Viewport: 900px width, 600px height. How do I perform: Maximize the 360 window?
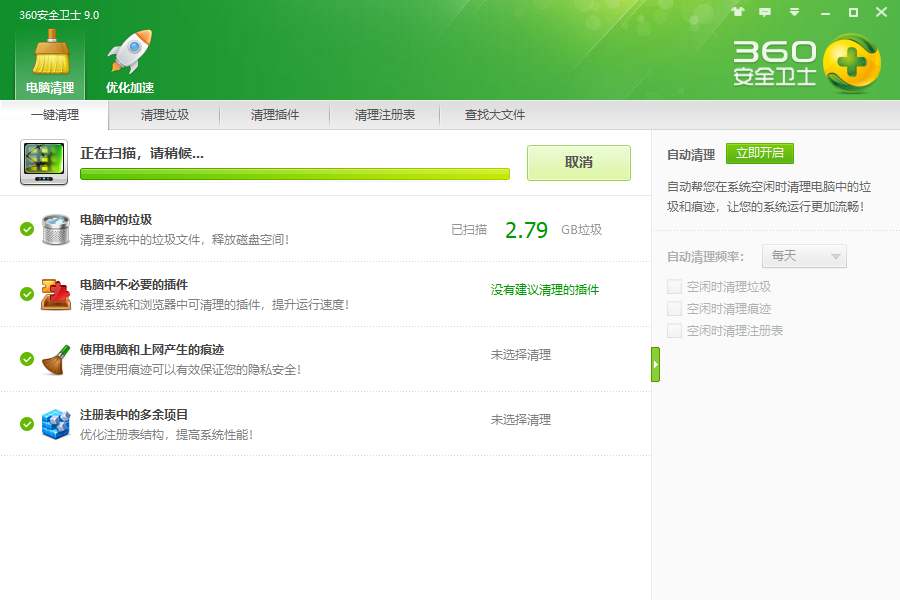(854, 12)
